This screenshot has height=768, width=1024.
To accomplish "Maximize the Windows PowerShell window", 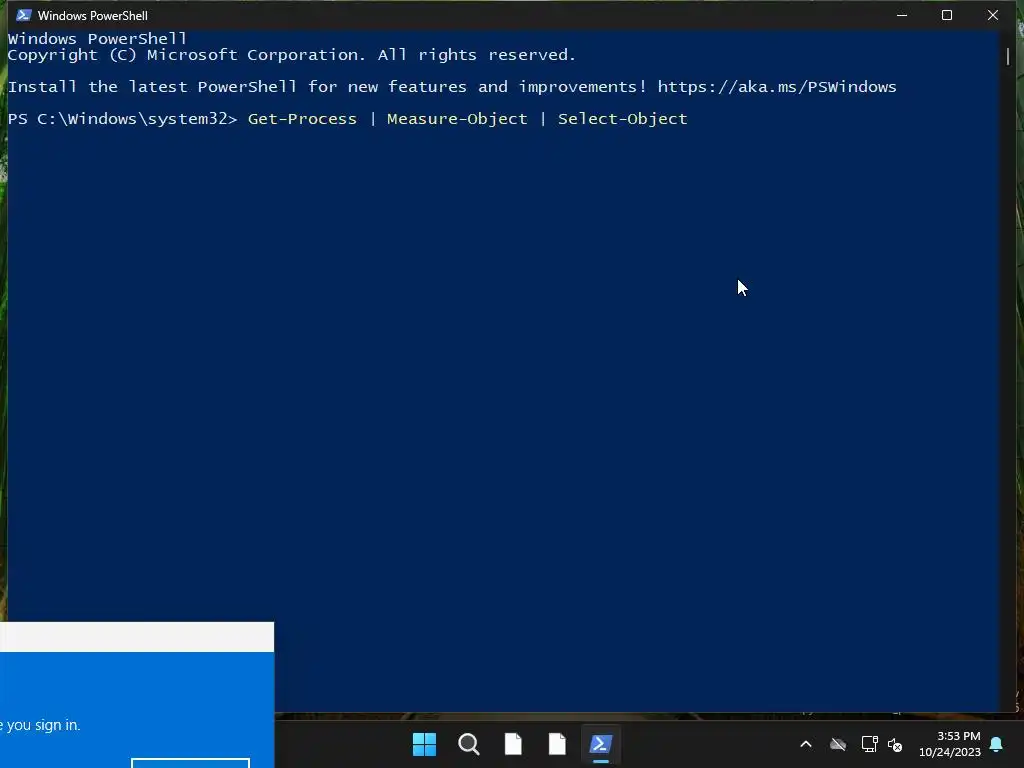I will click(947, 15).
